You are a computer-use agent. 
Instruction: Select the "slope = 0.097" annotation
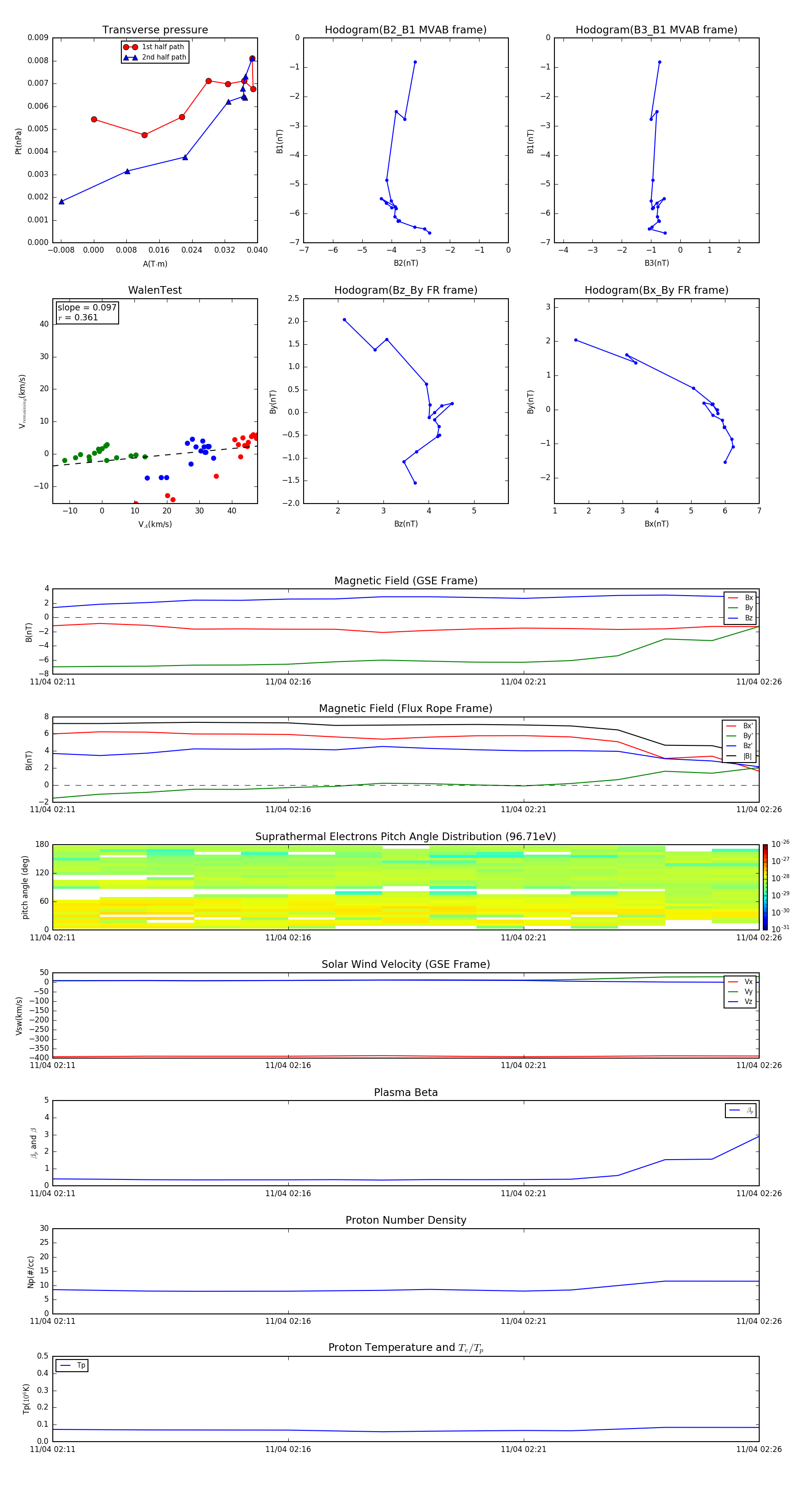(x=87, y=308)
